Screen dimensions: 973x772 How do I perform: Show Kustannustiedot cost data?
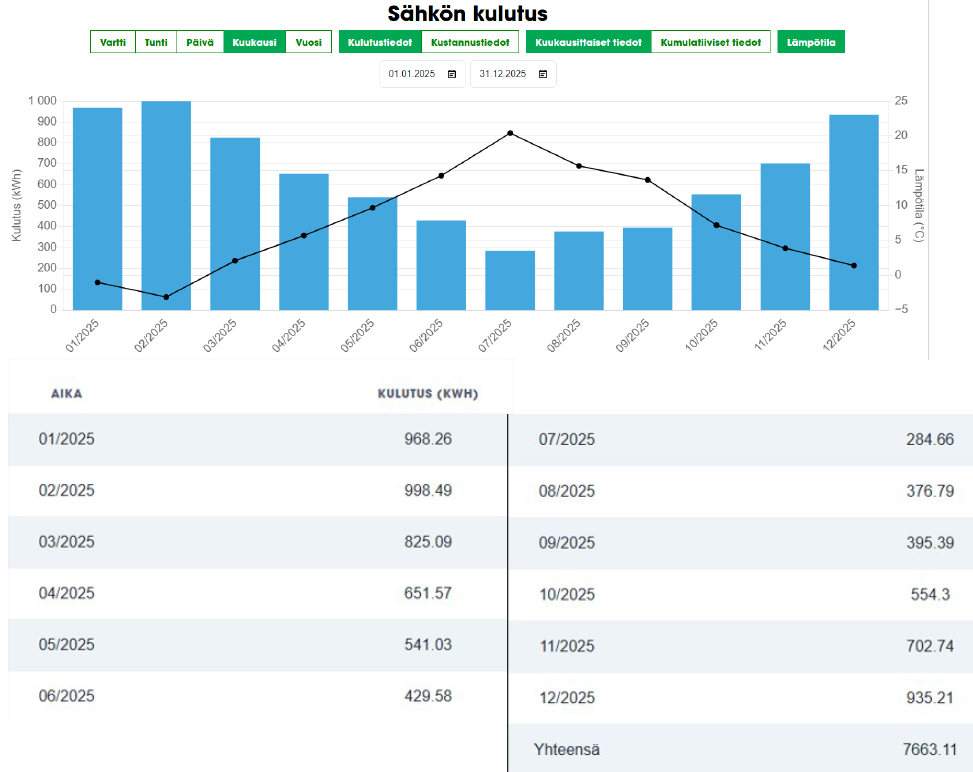pos(470,42)
